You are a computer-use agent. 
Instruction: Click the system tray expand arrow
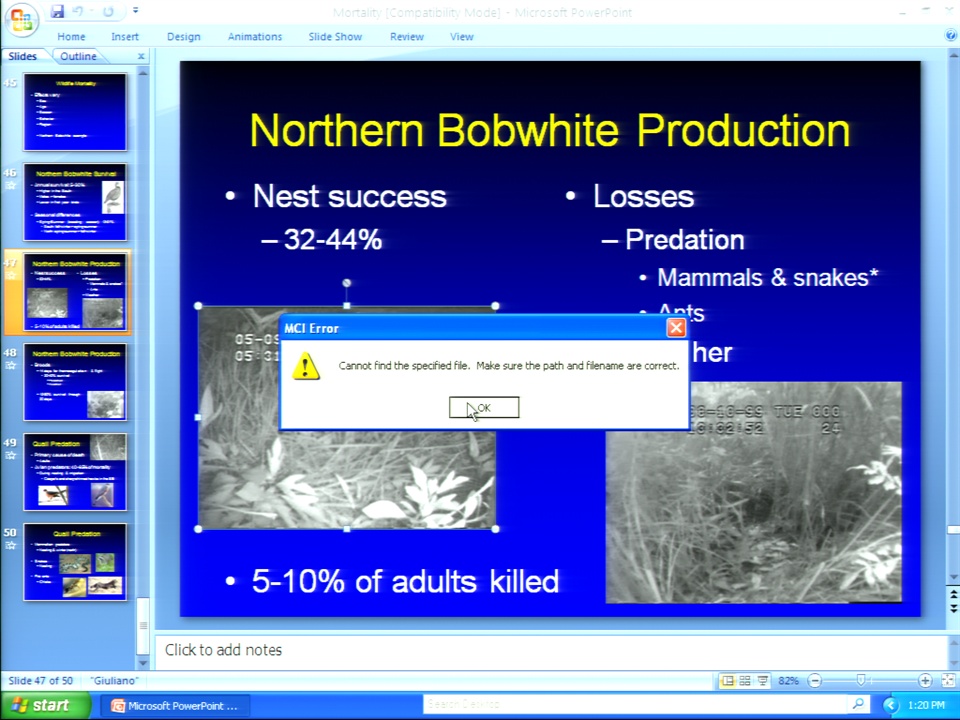[x=890, y=705]
